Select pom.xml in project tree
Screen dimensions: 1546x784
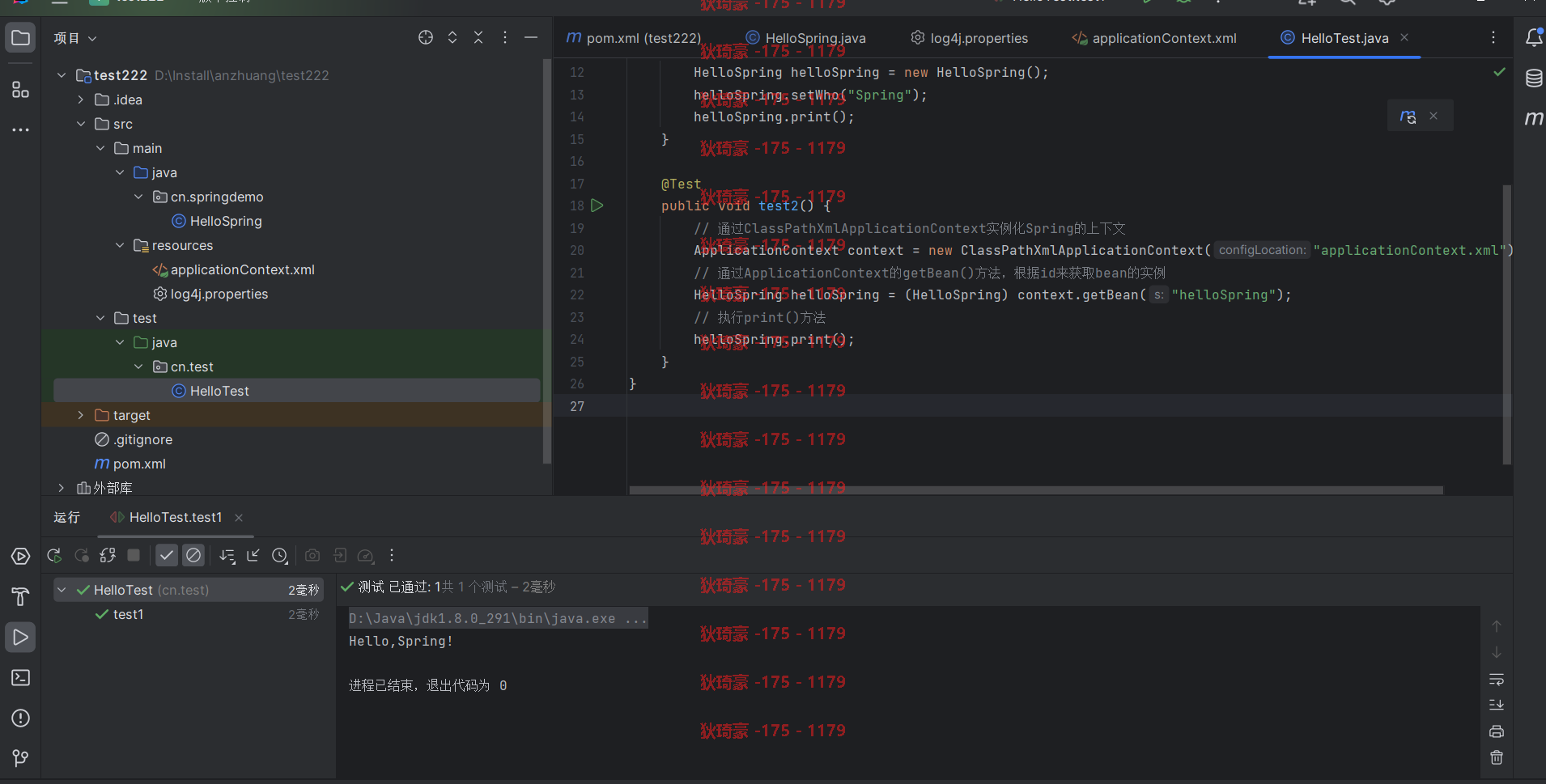[x=130, y=464]
